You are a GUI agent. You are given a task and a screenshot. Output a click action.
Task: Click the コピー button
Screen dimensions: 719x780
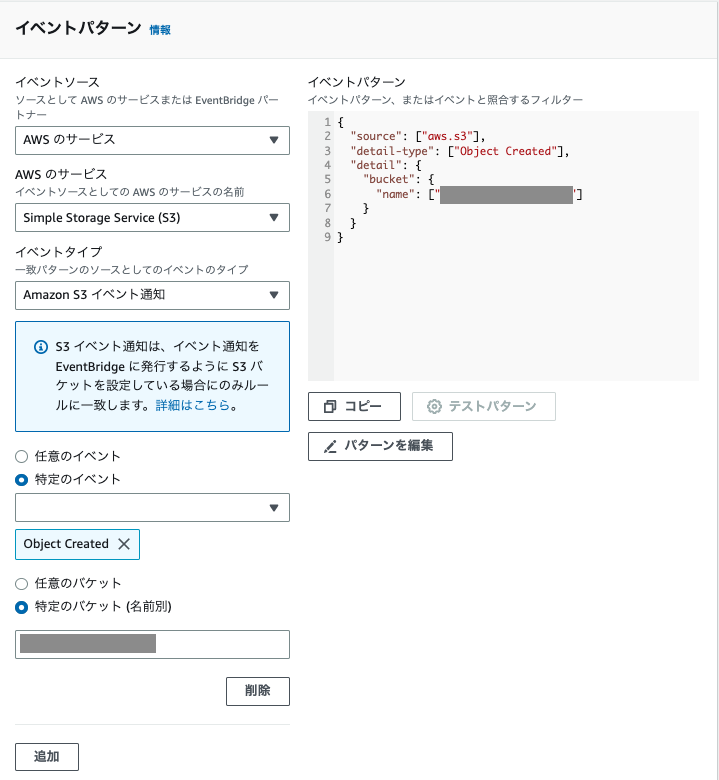354,406
